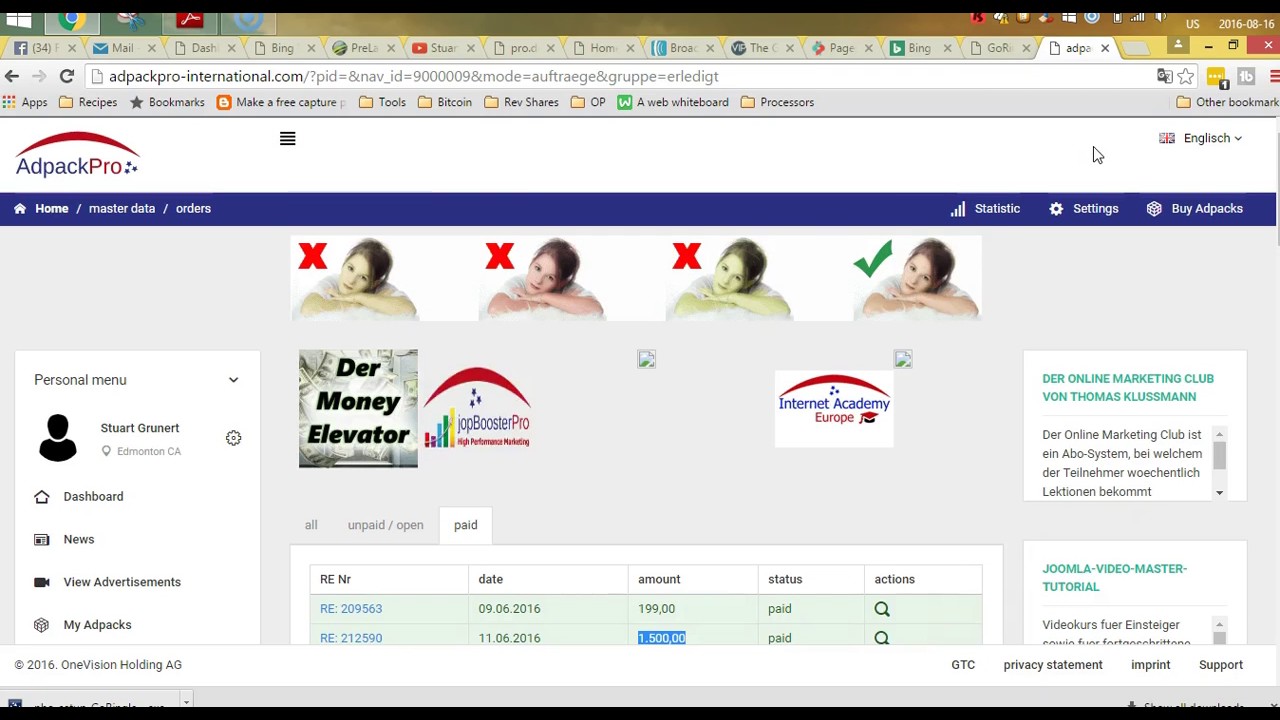Open the OP bookmark folder
Screen dimensions: 1280x720
tap(588, 102)
